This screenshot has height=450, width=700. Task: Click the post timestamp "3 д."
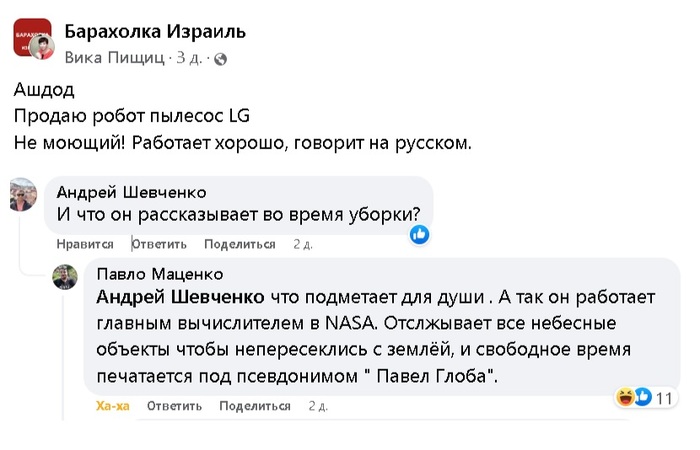[x=190, y=58]
